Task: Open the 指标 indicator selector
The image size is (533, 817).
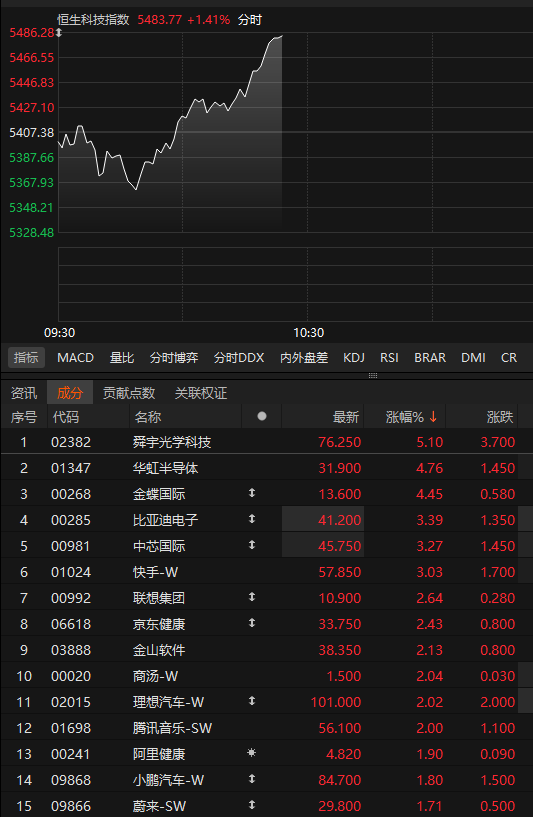Action: tap(26, 358)
